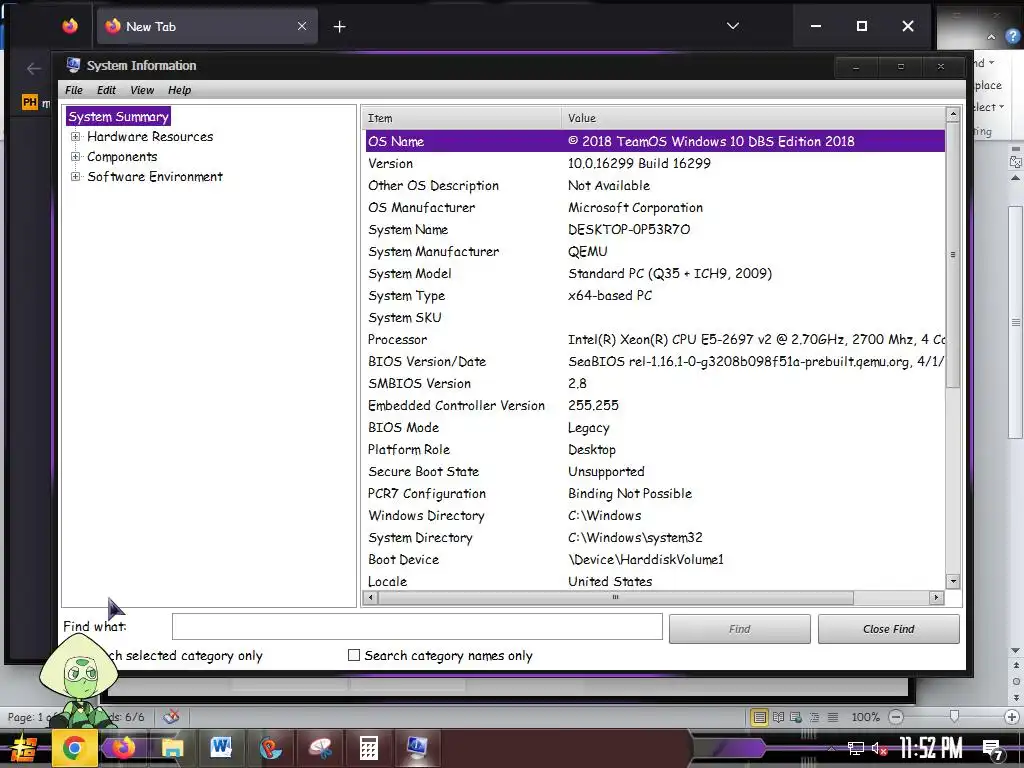This screenshot has width=1024, height=768.
Task: Click Word proofing errors status icon
Action: tap(171, 717)
